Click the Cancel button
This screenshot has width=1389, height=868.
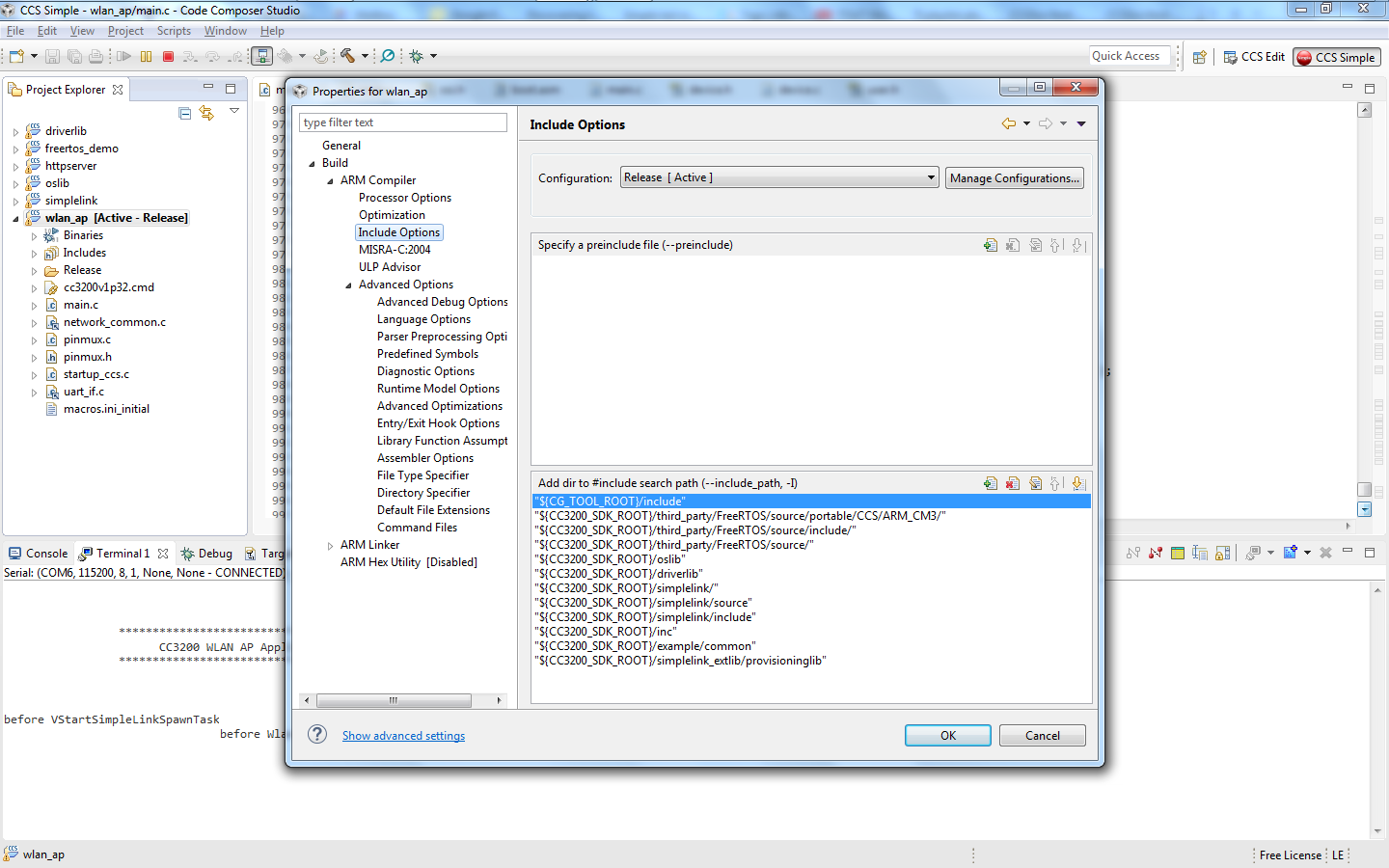pos(1043,735)
